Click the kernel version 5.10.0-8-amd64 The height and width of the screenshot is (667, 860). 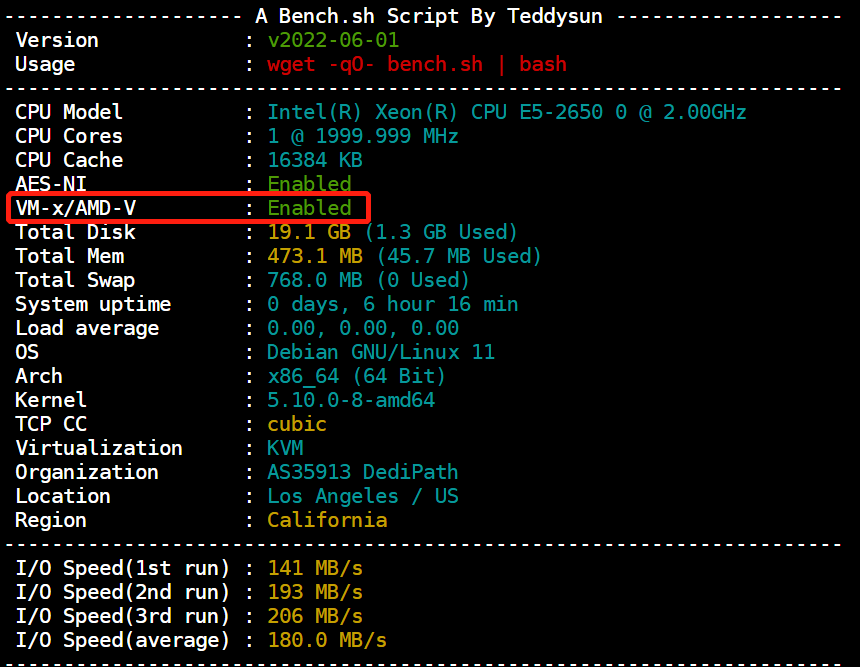(x=350, y=400)
